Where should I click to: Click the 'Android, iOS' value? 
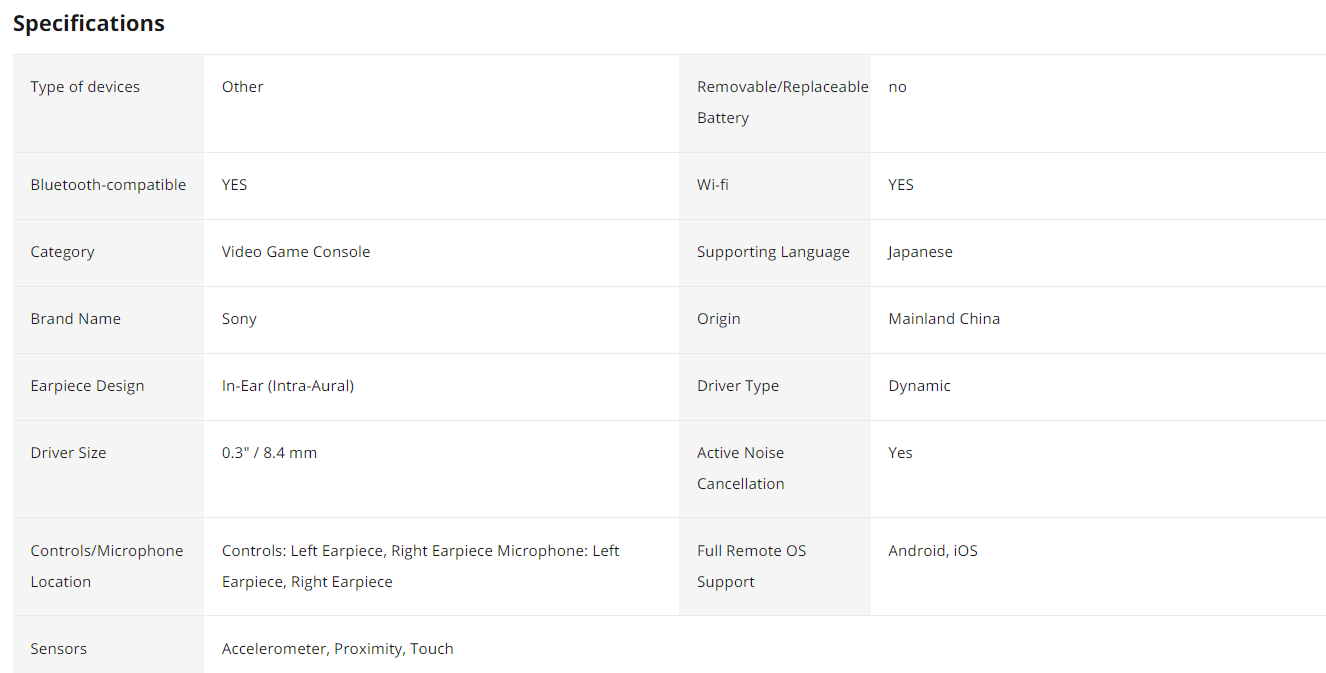[x=933, y=551]
